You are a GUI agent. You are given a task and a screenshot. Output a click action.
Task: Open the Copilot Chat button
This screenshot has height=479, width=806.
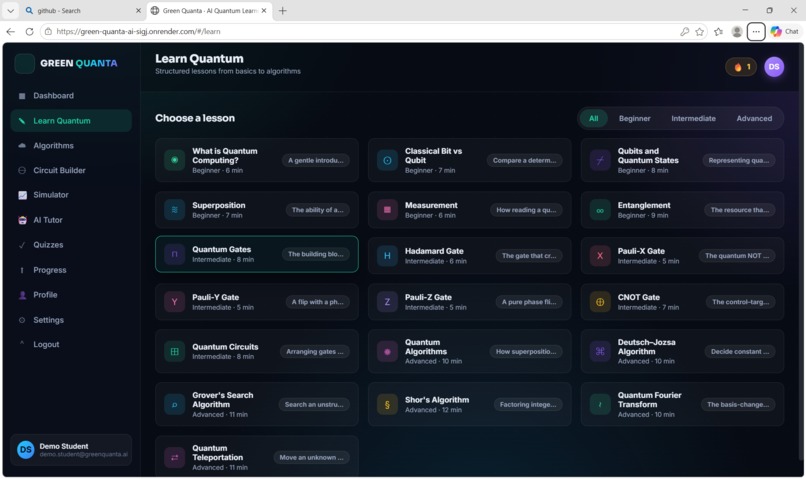click(x=784, y=32)
